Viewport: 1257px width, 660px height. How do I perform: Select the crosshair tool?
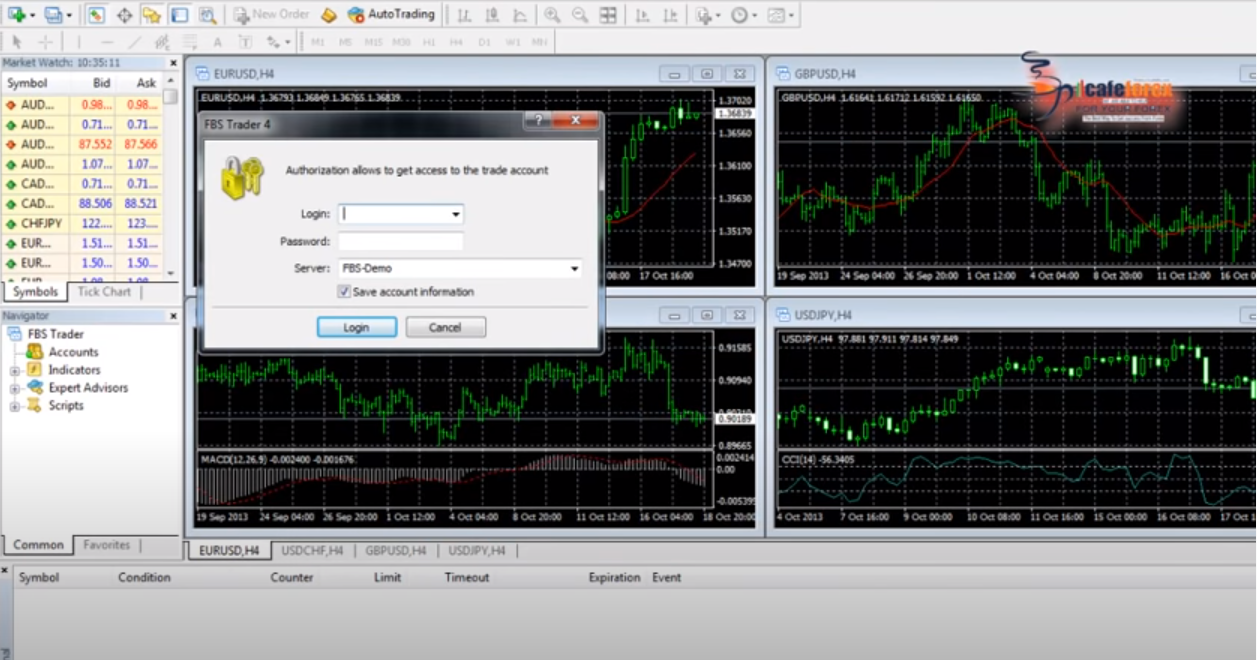(x=45, y=42)
